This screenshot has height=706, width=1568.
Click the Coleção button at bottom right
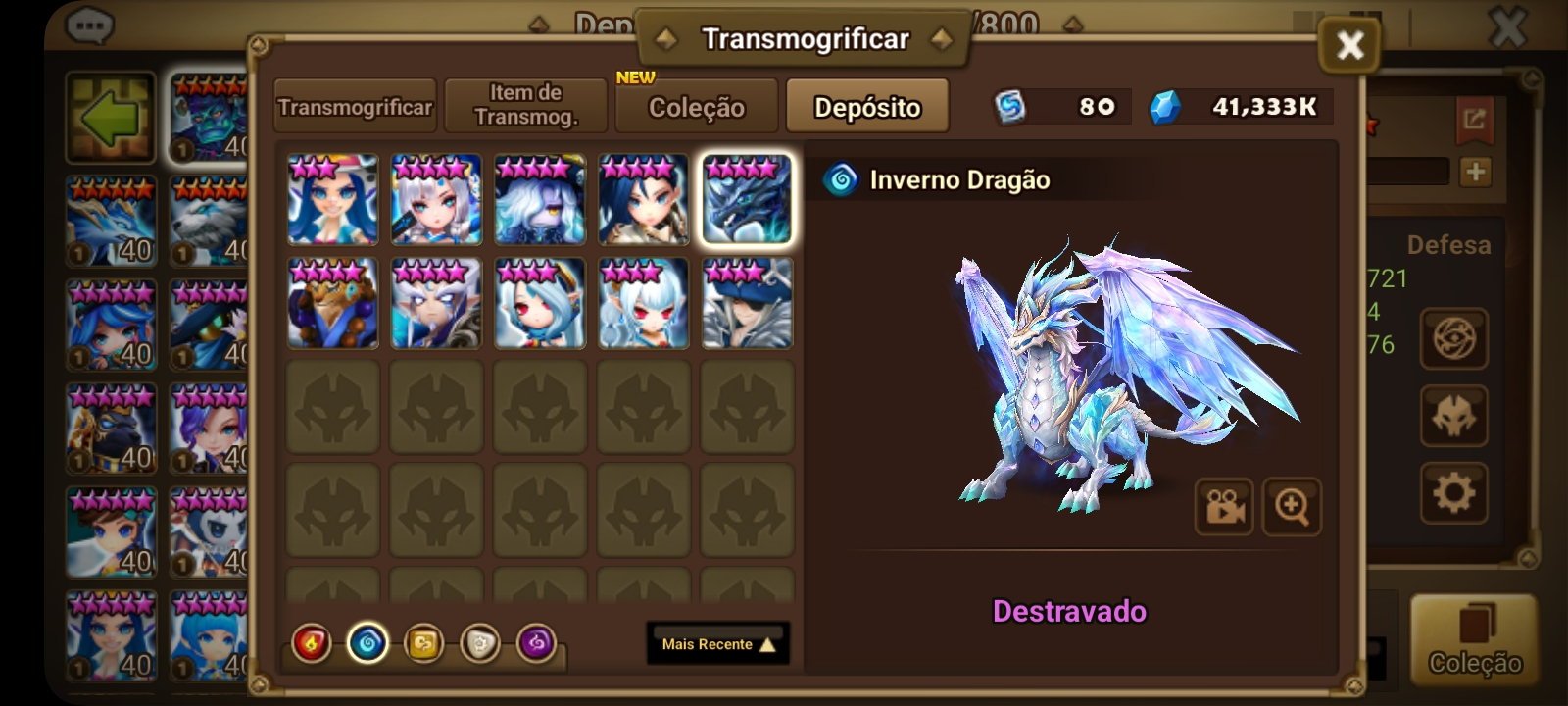(x=1474, y=639)
